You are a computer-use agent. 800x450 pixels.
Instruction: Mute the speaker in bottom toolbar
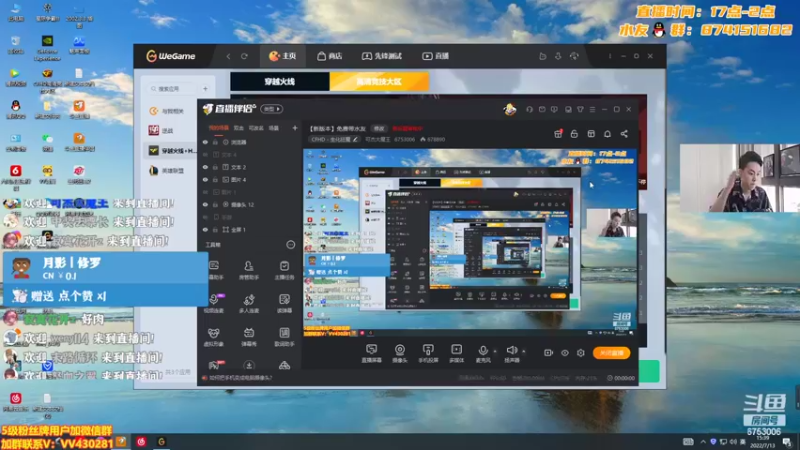click(x=511, y=353)
